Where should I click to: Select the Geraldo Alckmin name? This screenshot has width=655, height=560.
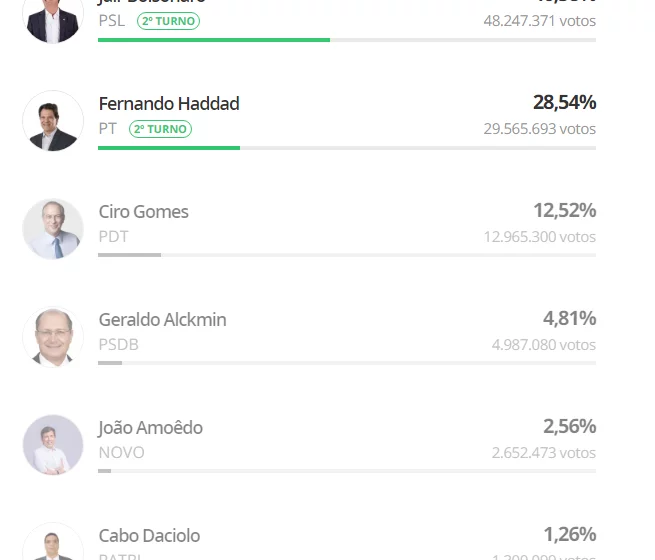pos(162,320)
